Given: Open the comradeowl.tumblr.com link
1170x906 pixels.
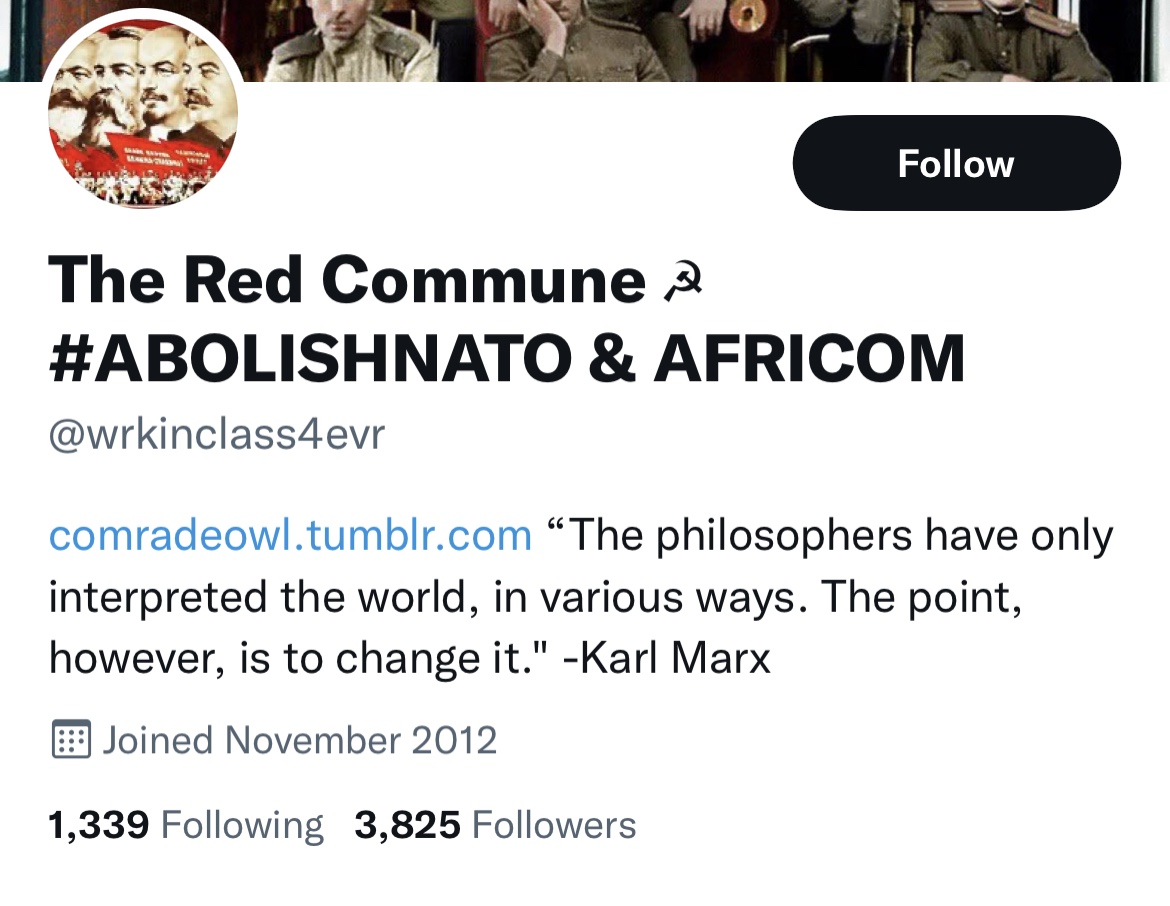Looking at the screenshot, I should tap(290, 536).
